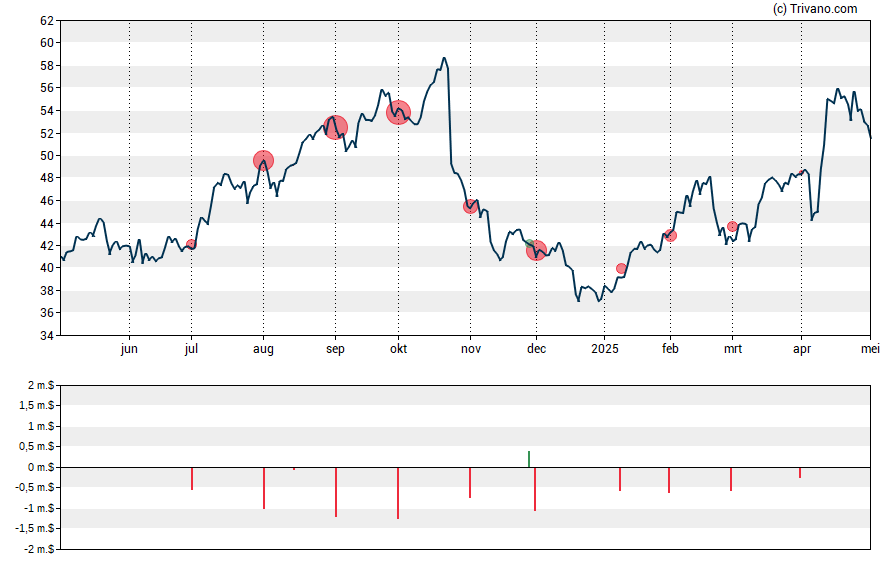The height and width of the screenshot is (565, 888).
Task: Click the '0 m.$' volume axis label
Action: click(x=41, y=467)
